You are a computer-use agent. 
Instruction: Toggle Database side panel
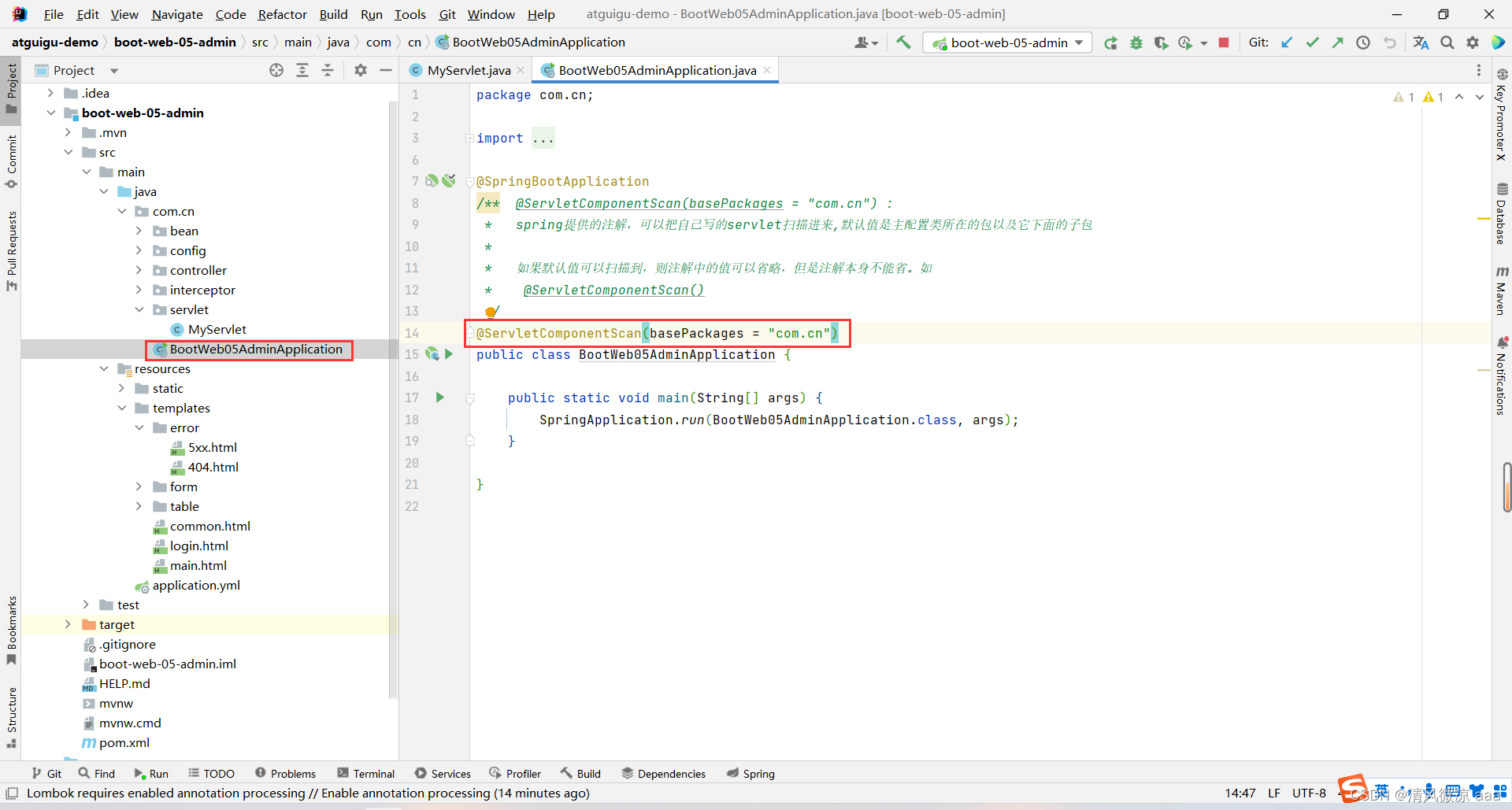click(x=1502, y=213)
